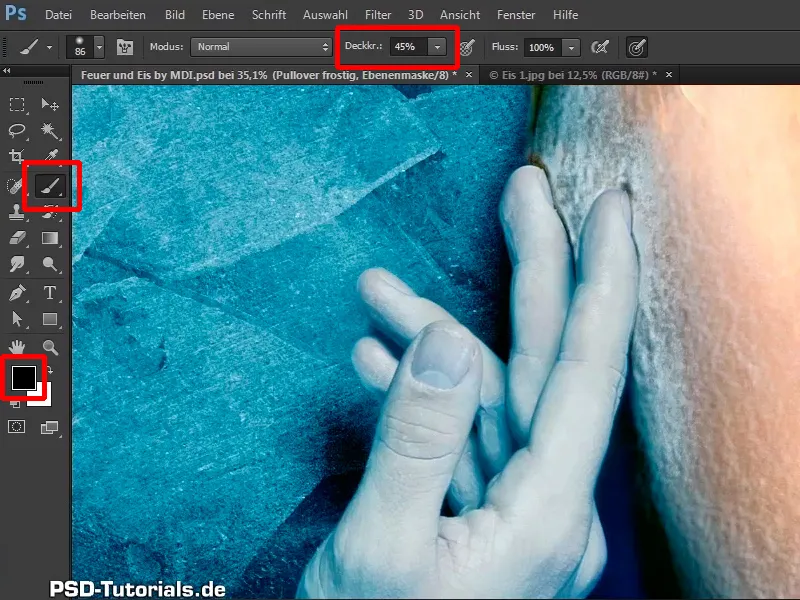
Task: Open the Modus blend mode dropdown
Action: tap(262, 47)
